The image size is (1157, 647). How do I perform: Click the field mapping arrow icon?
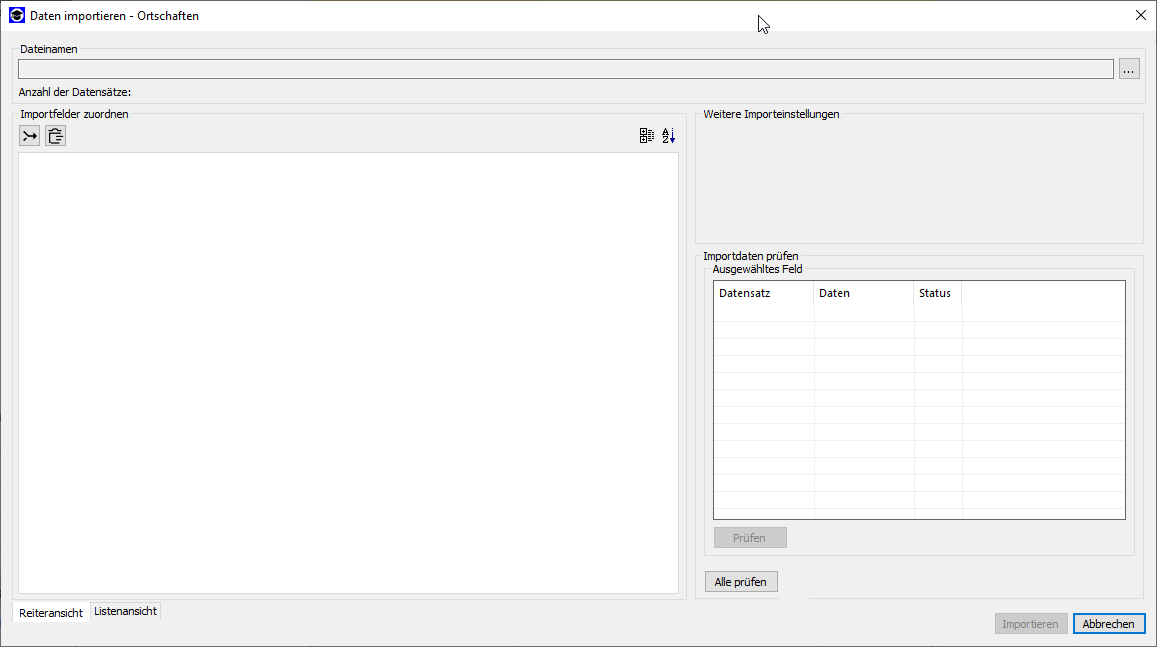(29, 136)
